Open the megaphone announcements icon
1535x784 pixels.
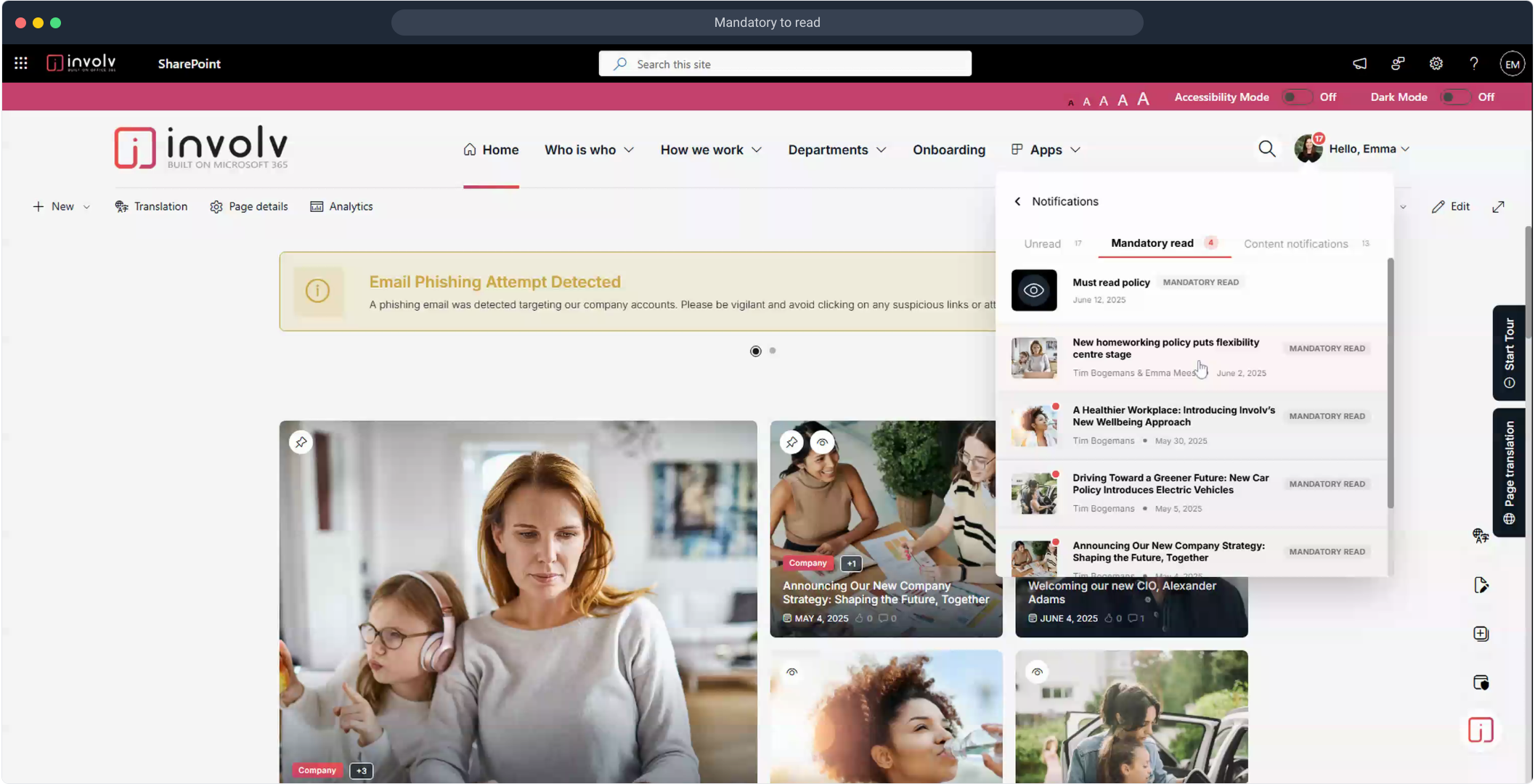tap(1360, 64)
